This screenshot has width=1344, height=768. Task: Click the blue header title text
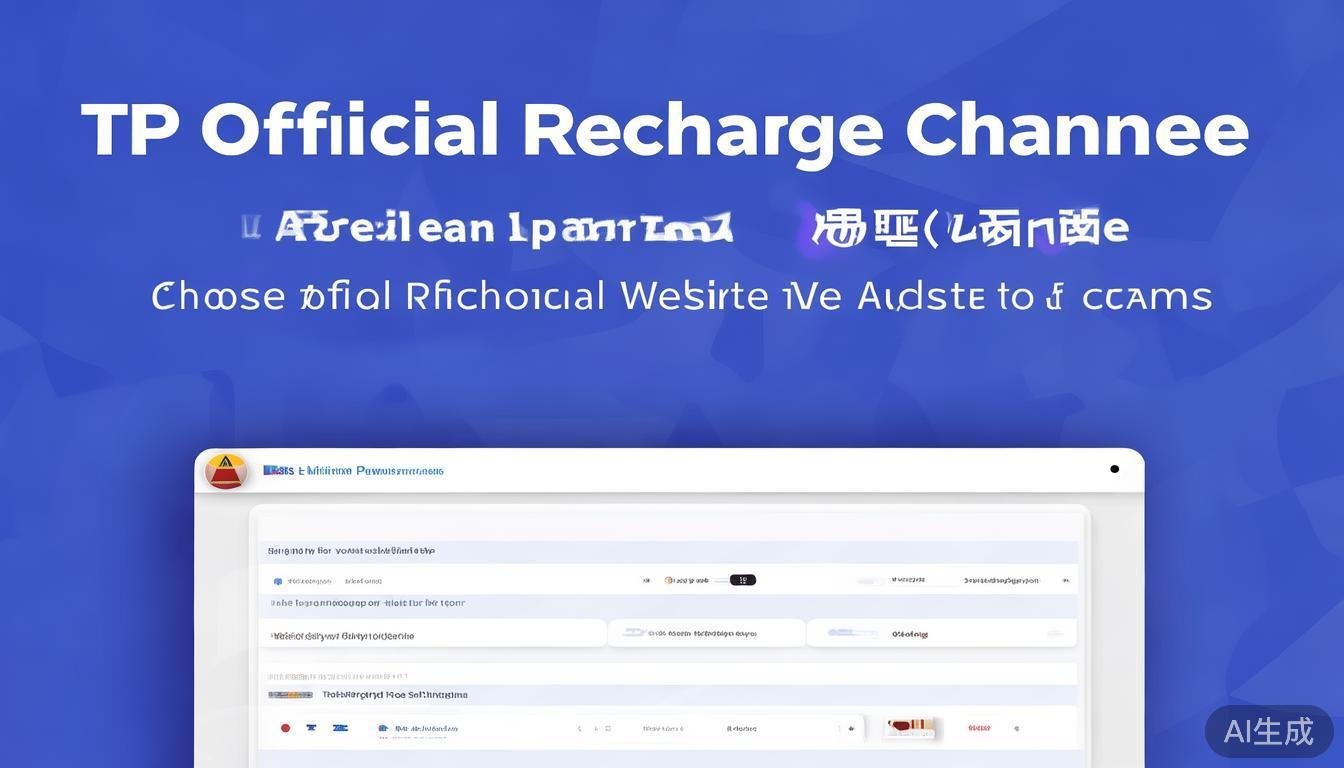353,470
